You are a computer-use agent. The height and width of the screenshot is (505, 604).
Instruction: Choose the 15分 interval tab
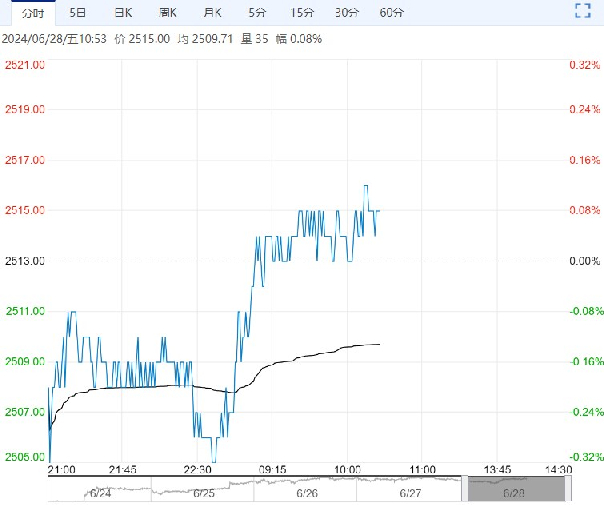tap(301, 13)
